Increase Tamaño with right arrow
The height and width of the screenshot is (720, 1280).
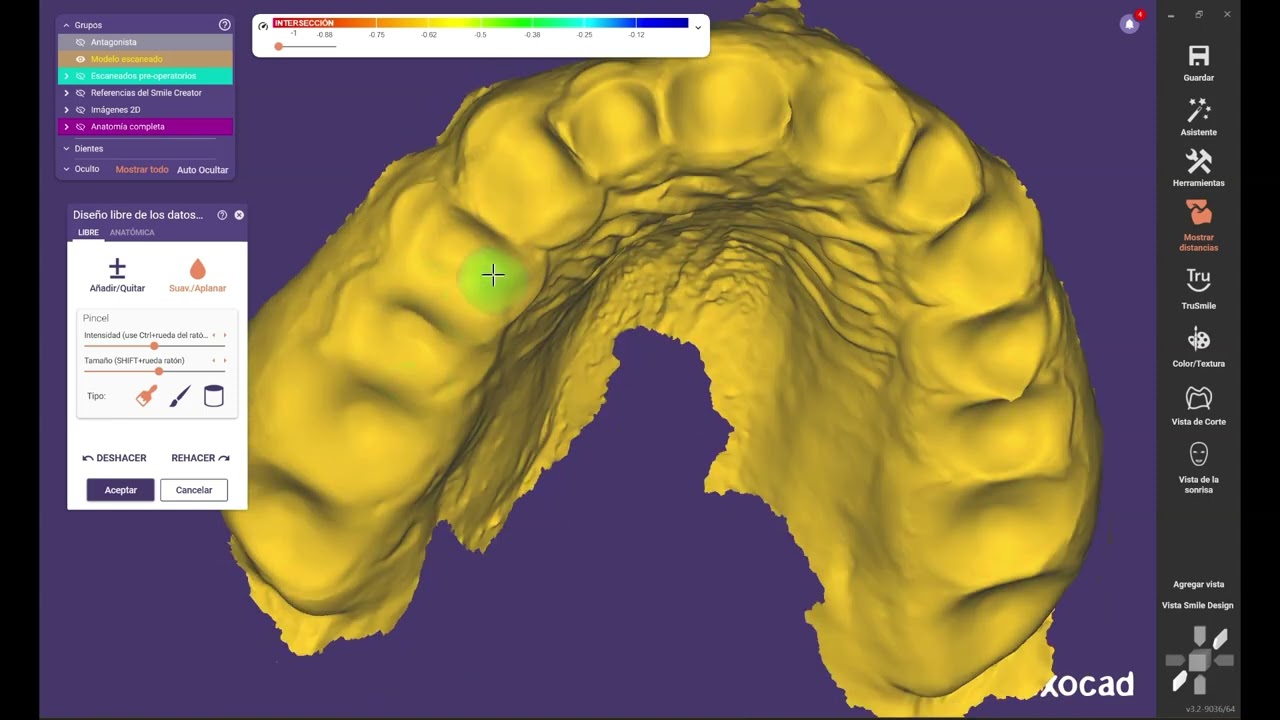225,361
